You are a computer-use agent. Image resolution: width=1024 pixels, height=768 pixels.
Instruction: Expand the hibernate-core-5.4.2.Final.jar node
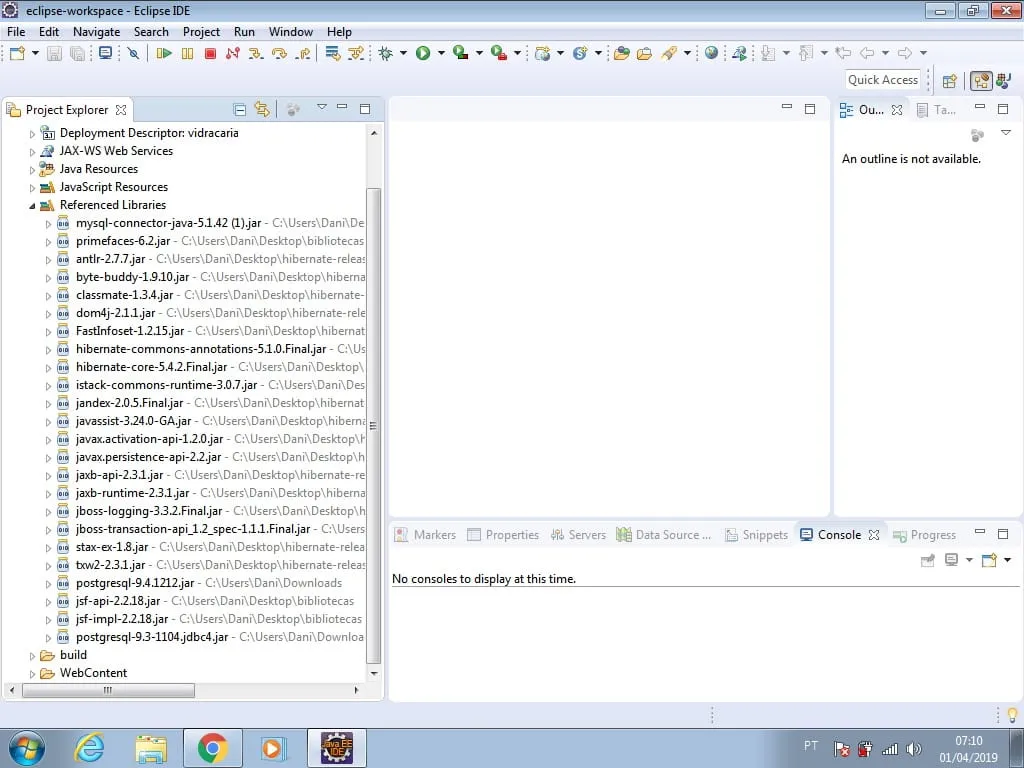(48, 367)
